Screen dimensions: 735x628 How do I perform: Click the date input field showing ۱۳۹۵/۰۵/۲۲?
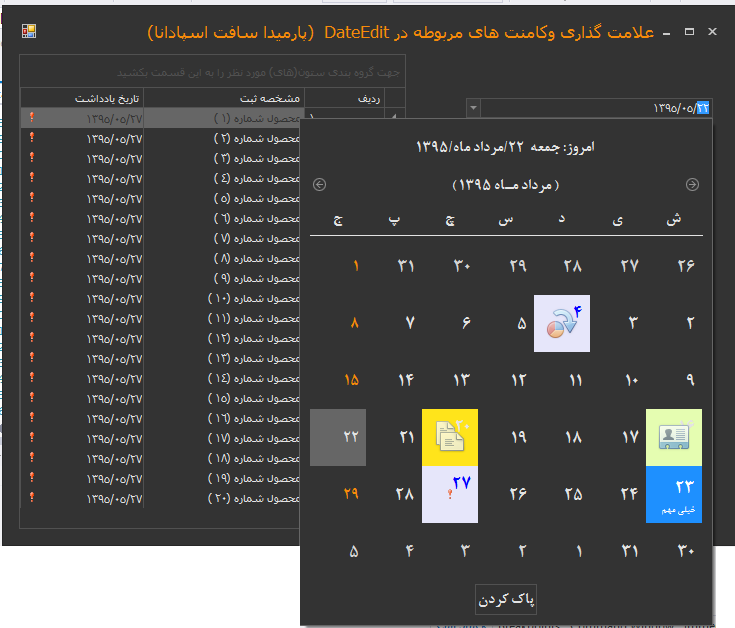(590, 107)
